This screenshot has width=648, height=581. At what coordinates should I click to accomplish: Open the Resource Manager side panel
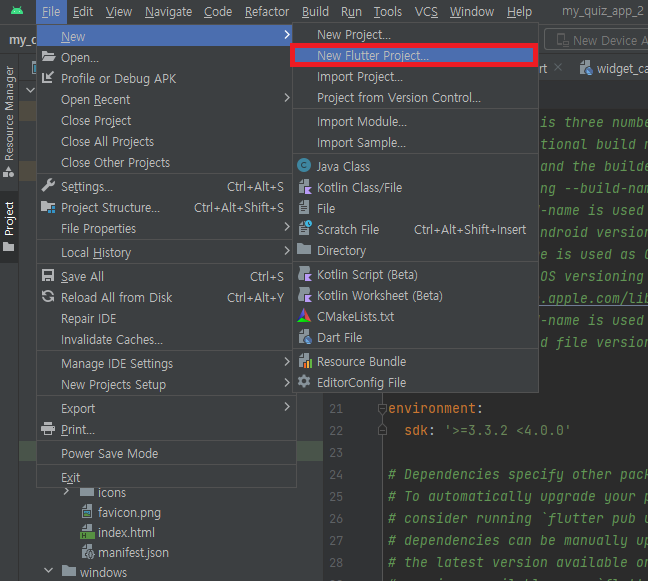point(9,121)
